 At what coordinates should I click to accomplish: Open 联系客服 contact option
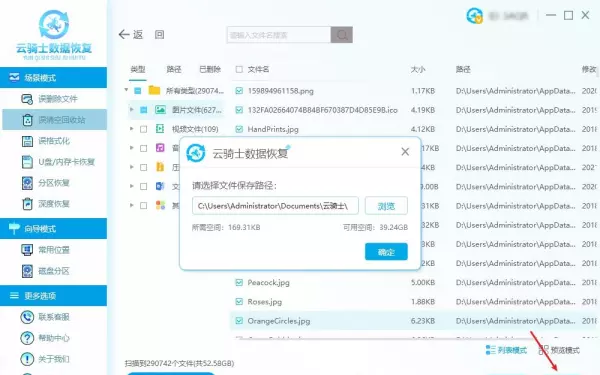(45, 317)
